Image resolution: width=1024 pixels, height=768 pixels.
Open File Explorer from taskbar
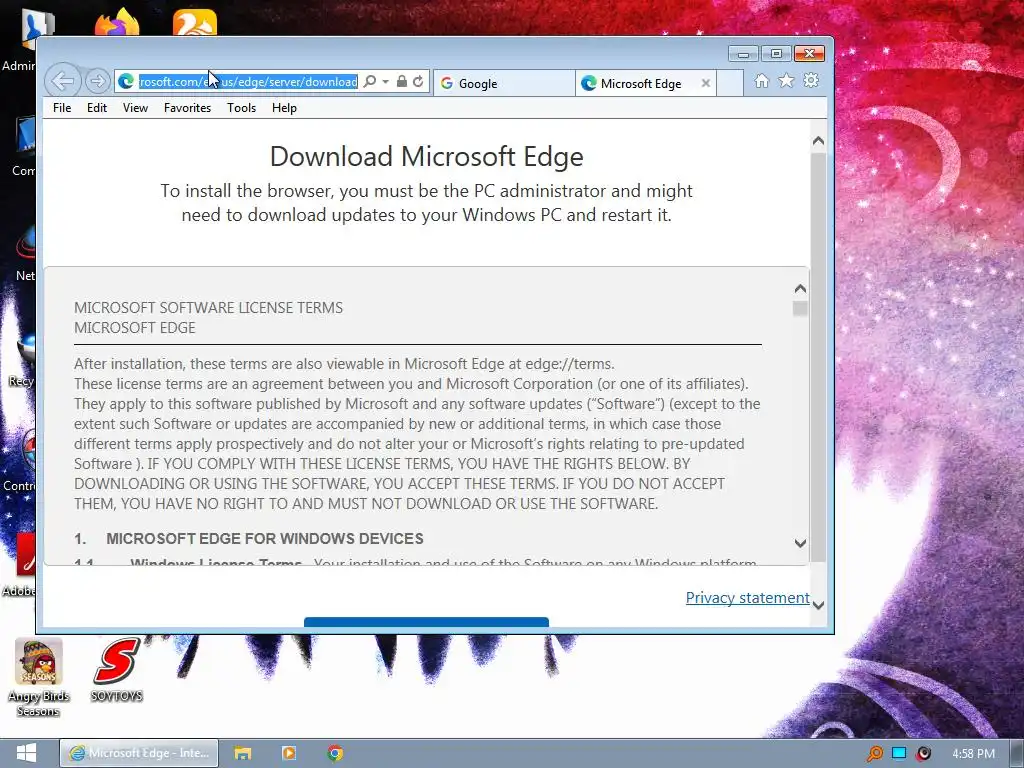click(243, 754)
